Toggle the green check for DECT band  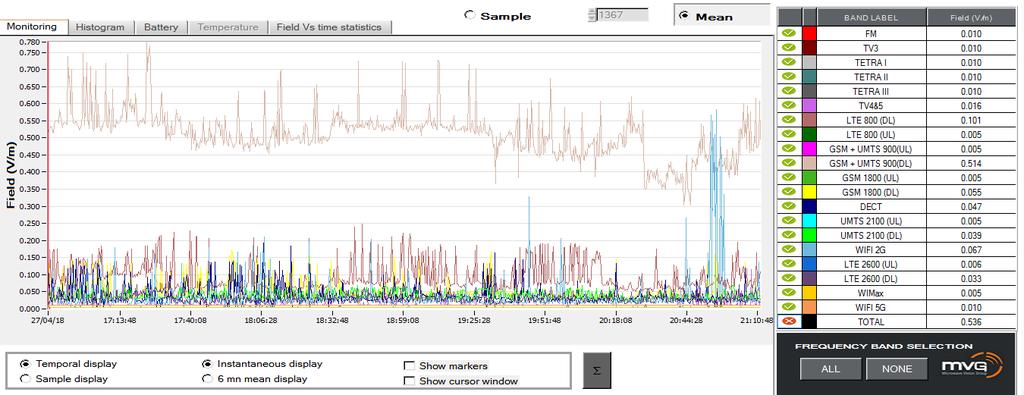(788, 206)
